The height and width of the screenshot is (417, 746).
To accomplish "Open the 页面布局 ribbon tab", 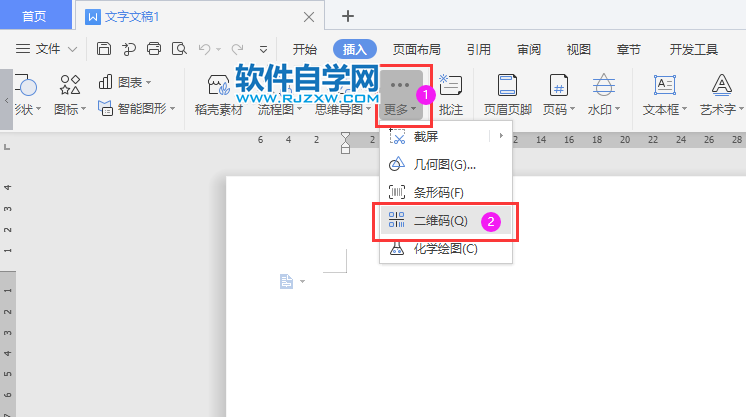I will pyautogui.click(x=417, y=49).
